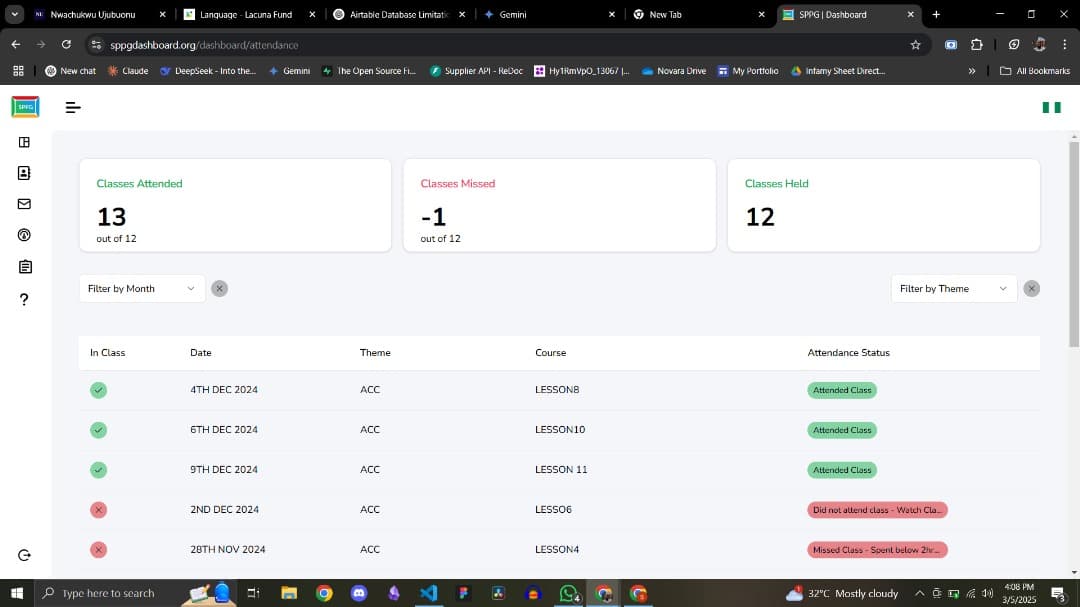Click the LESSO6 course cell
Screen dimensions: 1080x607
point(553,510)
